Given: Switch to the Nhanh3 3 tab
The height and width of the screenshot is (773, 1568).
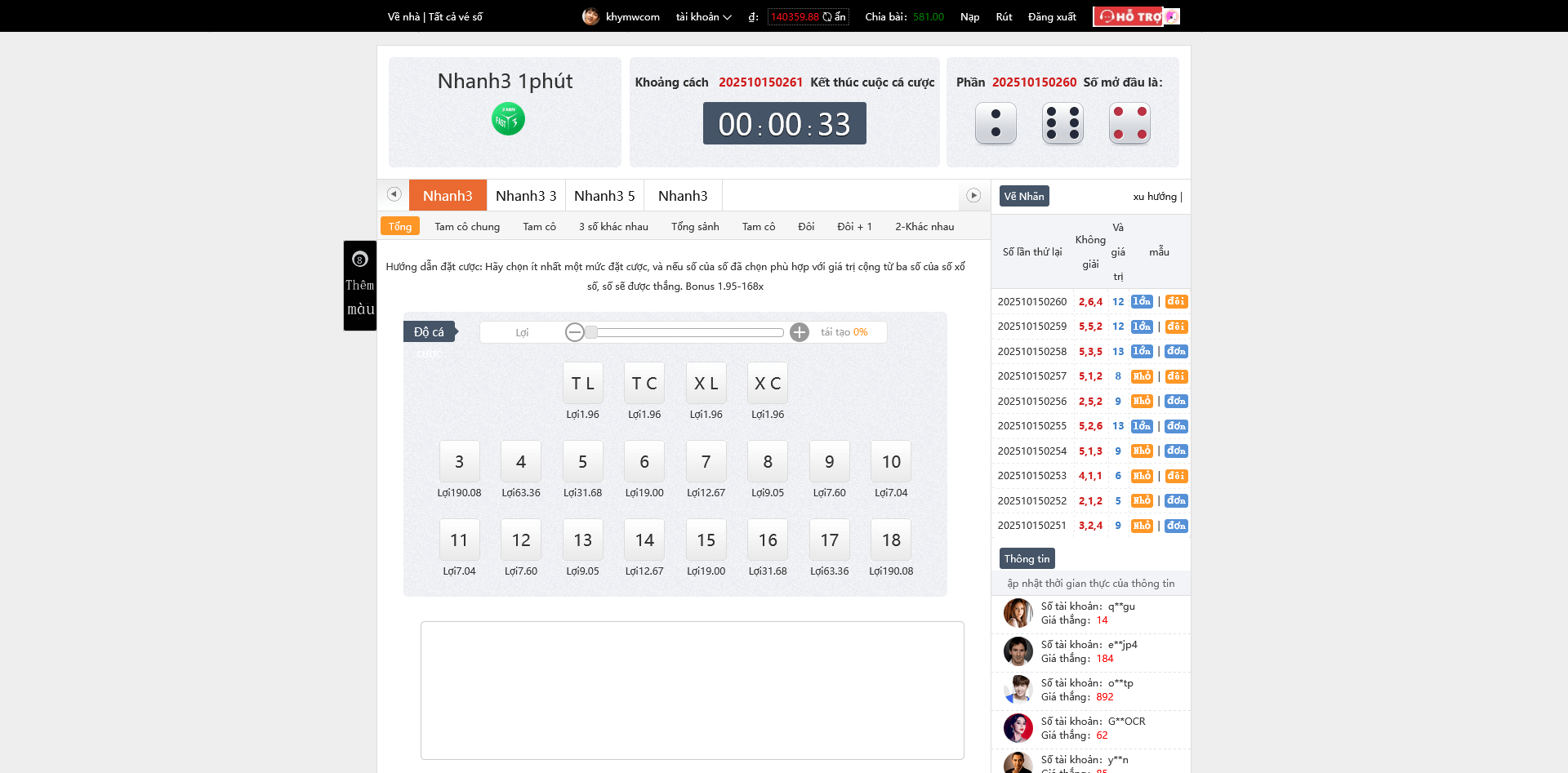Looking at the screenshot, I should tap(525, 196).
